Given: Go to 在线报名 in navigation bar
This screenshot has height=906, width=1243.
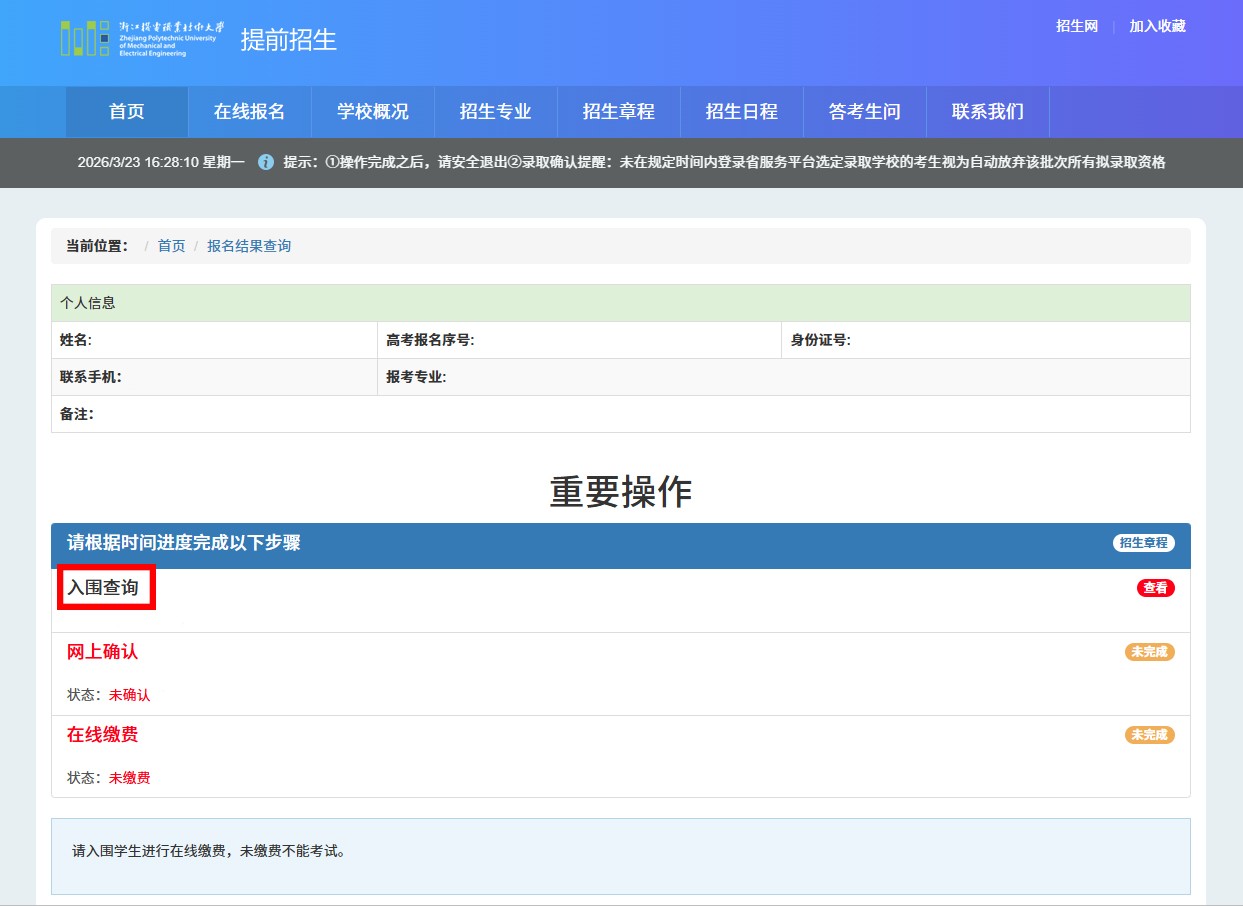Looking at the screenshot, I should pyautogui.click(x=249, y=112).
